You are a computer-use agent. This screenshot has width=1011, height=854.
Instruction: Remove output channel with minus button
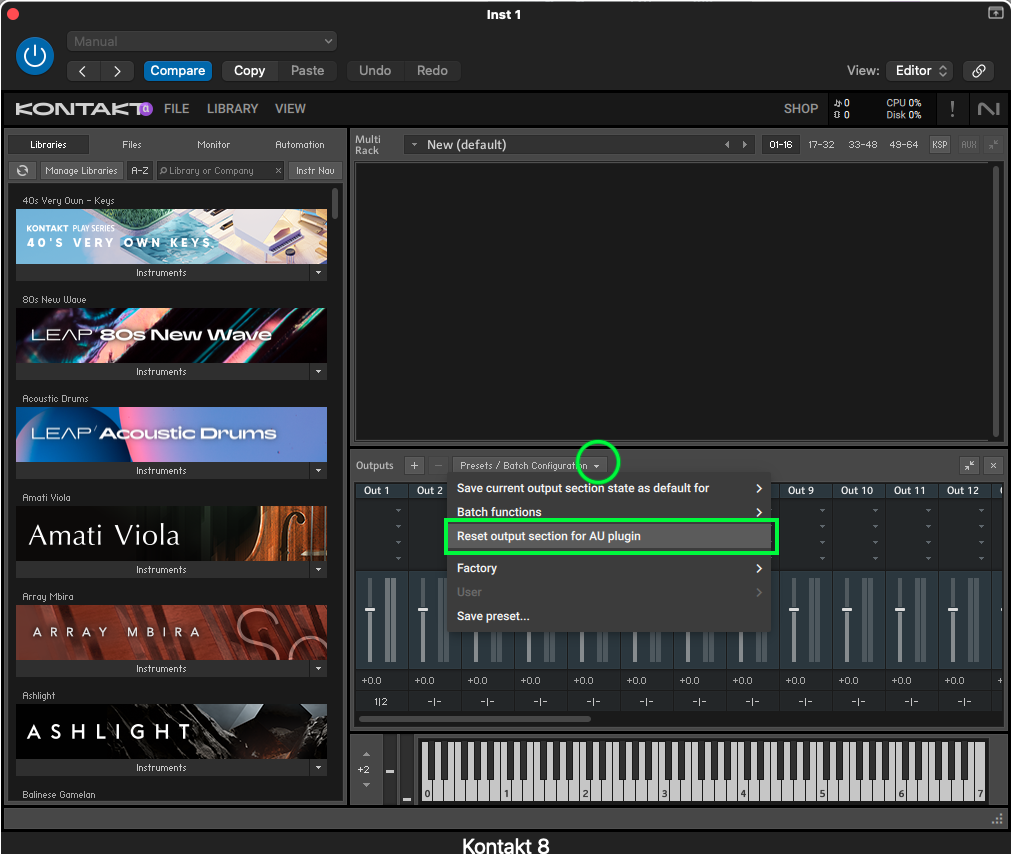point(438,465)
